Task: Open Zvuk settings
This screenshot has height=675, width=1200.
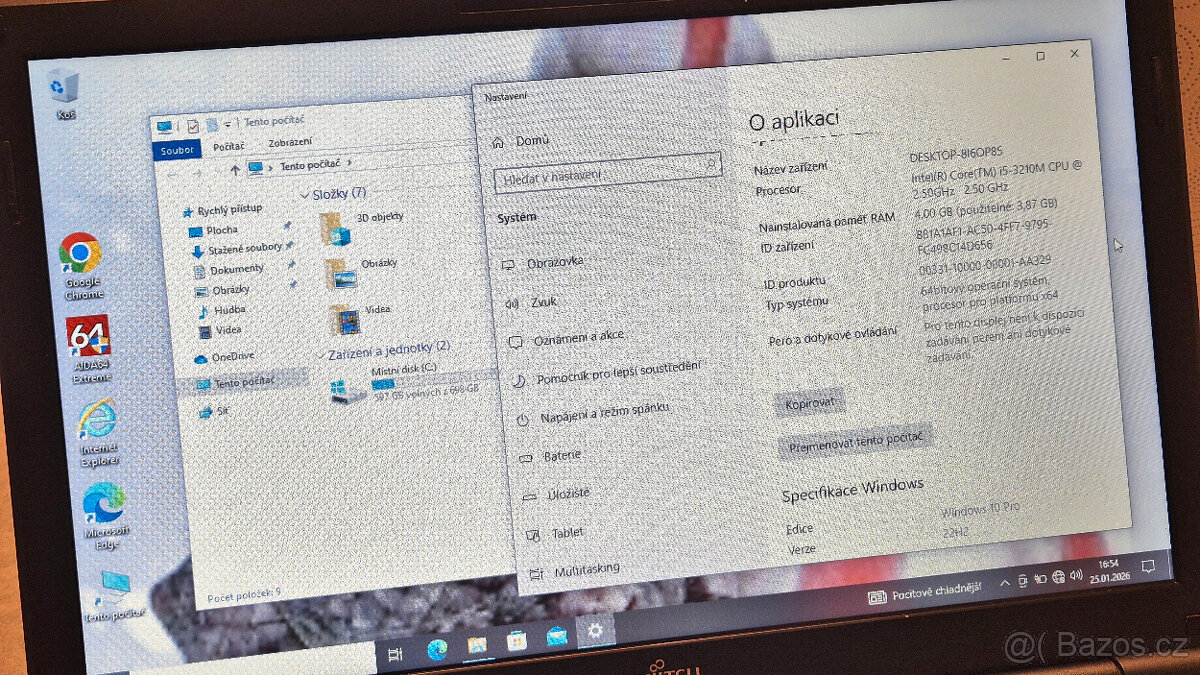Action: click(x=533, y=301)
